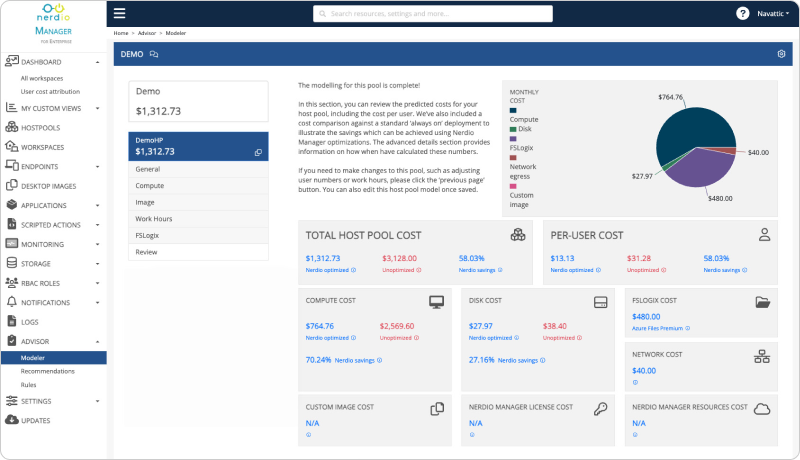Click the Home breadcrumb link

[x=121, y=33]
